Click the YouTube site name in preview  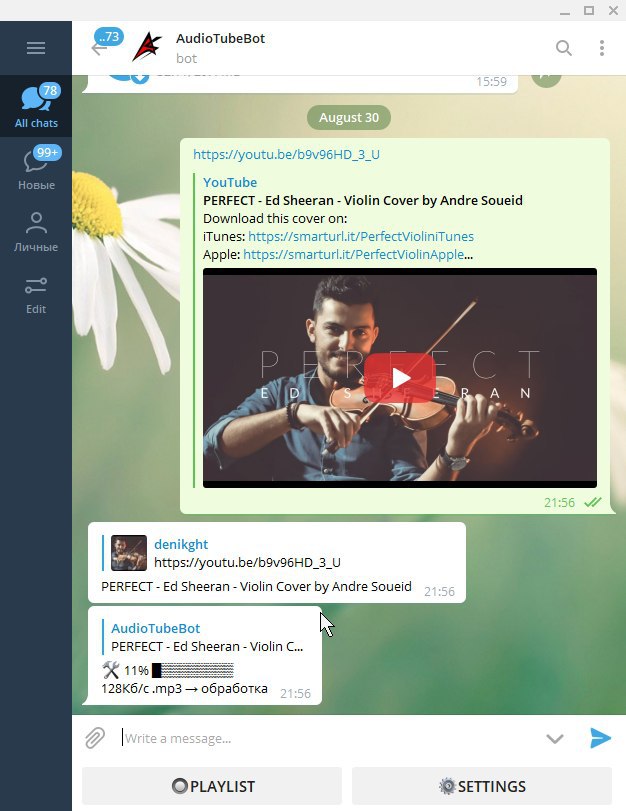click(x=230, y=182)
